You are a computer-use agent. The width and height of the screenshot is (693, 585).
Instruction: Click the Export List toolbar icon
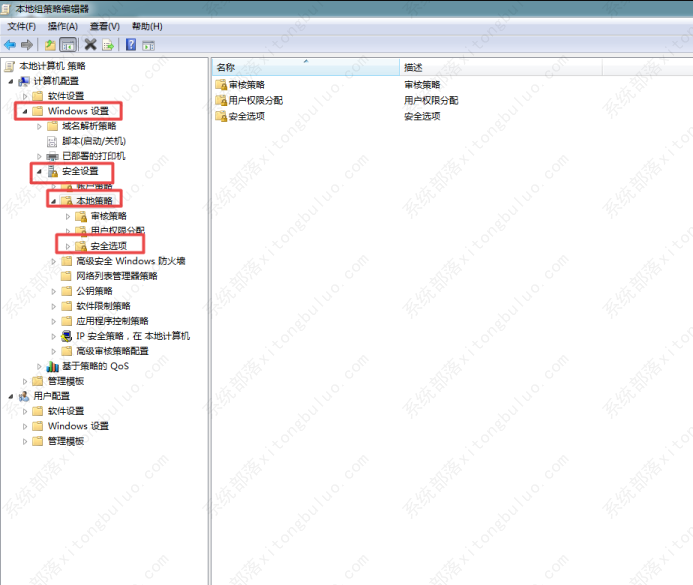click(x=107, y=45)
